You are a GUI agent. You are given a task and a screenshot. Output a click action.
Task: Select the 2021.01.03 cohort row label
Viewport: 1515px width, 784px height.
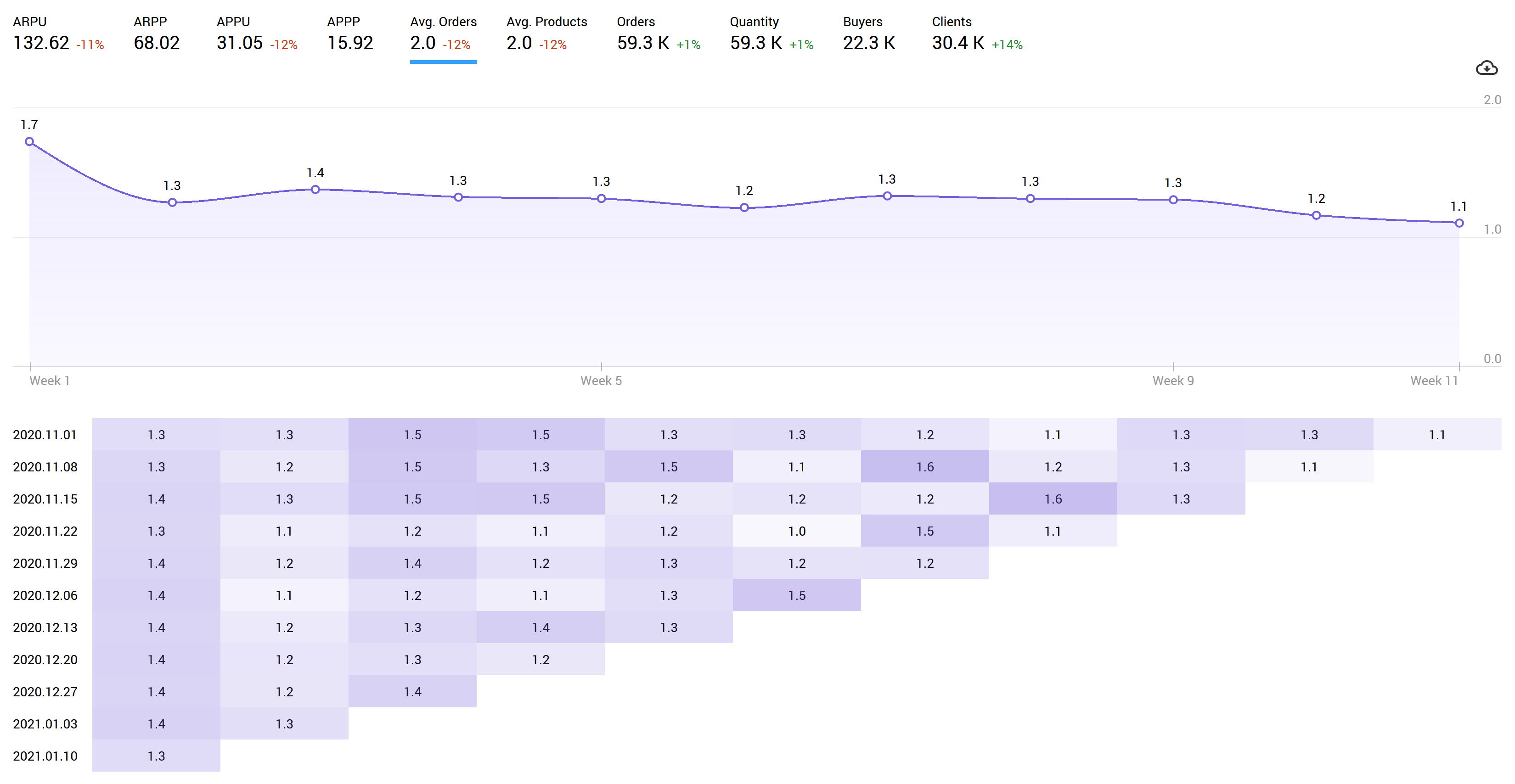tap(45, 724)
